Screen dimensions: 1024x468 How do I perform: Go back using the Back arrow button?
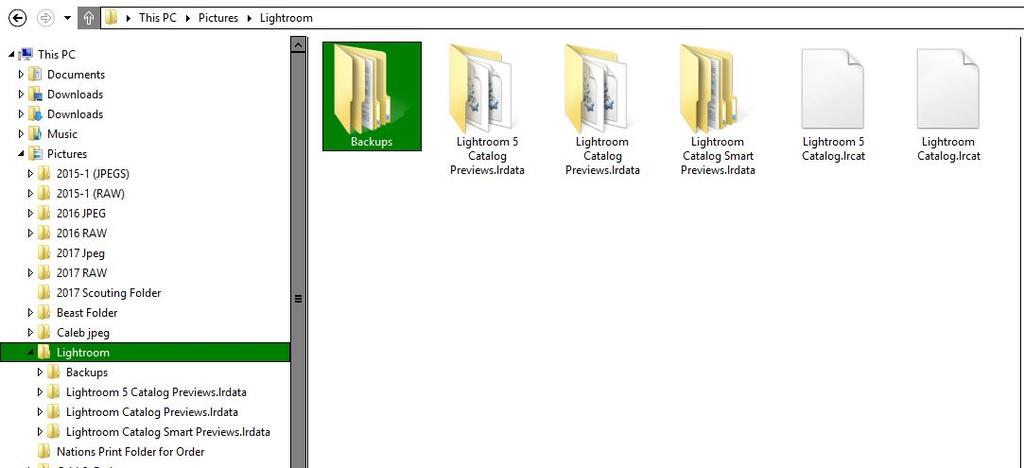17,18
